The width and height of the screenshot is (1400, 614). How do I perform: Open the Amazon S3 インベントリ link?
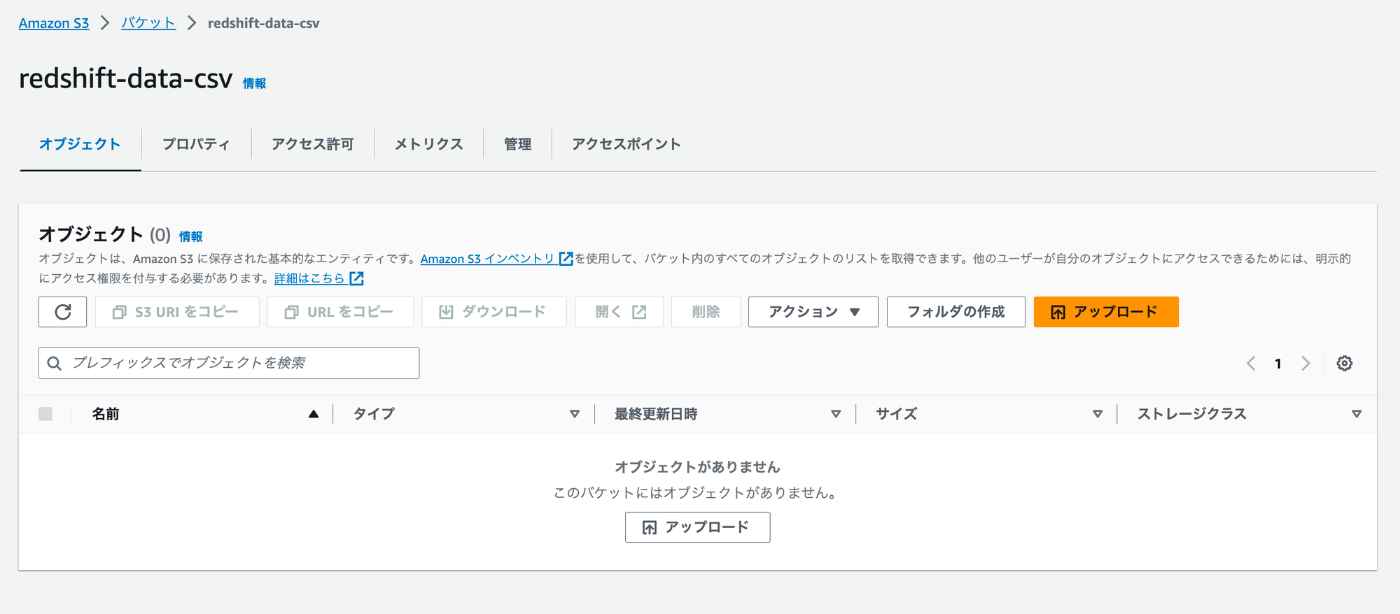pos(487,258)
